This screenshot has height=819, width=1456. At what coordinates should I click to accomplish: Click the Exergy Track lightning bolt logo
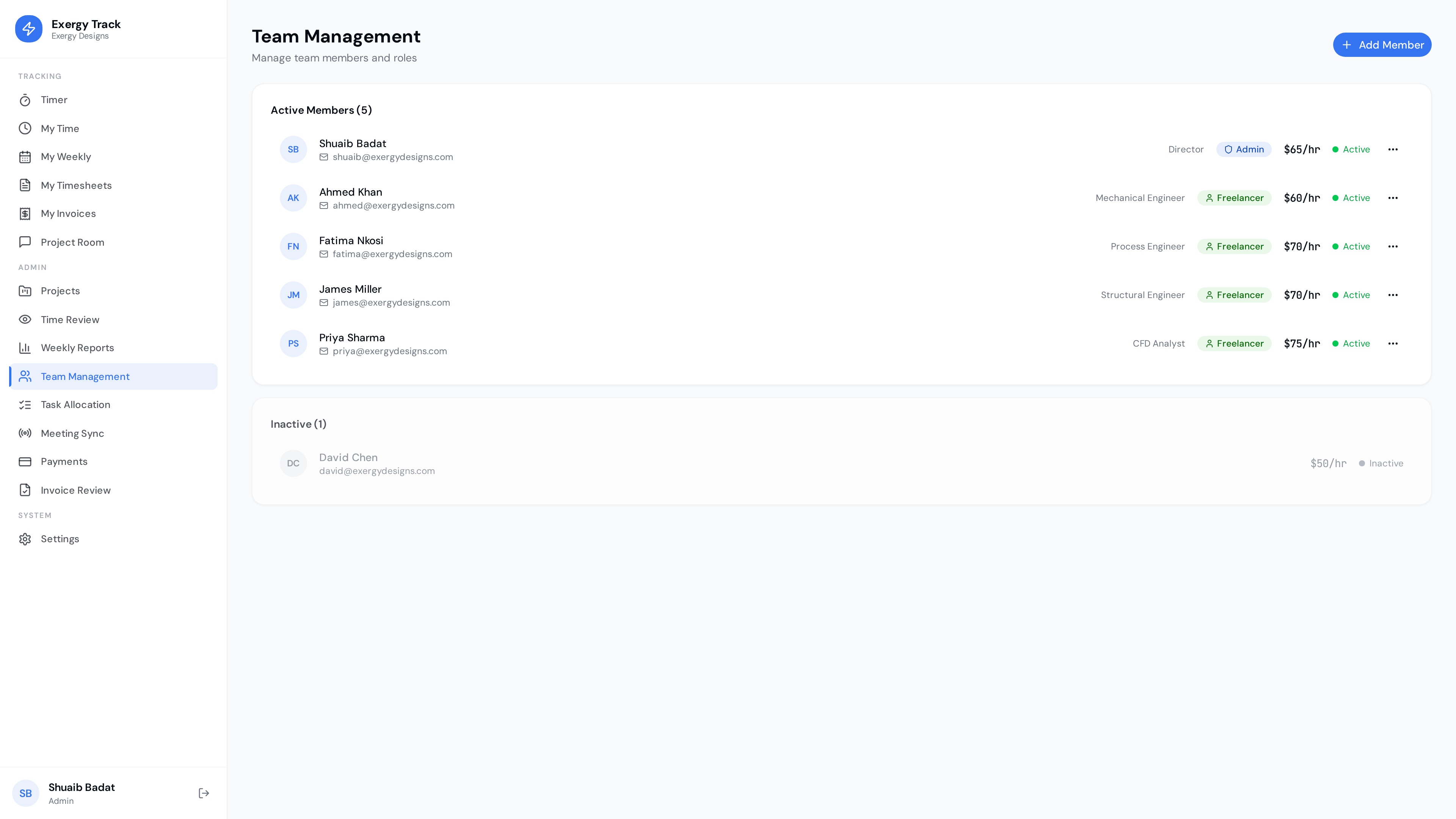coord(28,28)
